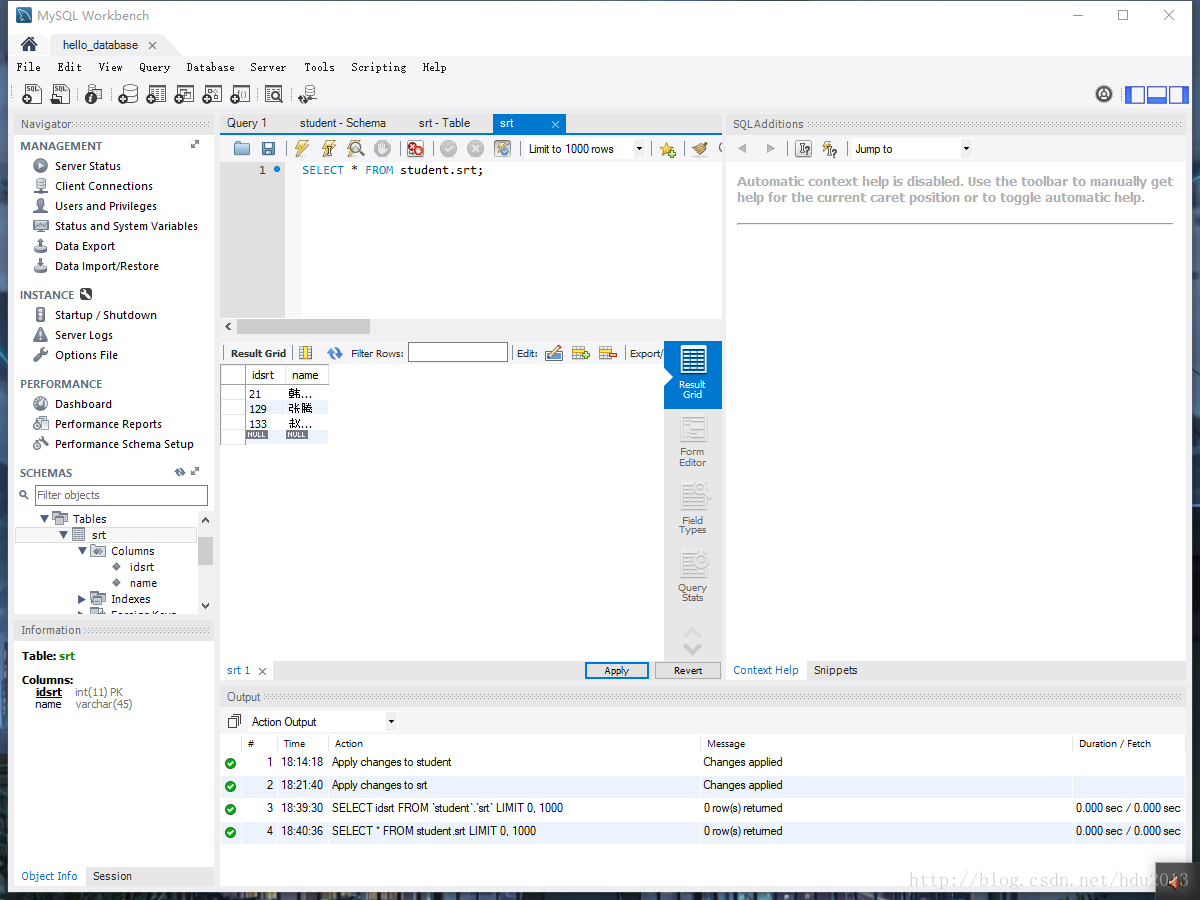Beautify the SQL script broom icon
The height and width of the screenshot is (900, 1200).
coord(699,149)
